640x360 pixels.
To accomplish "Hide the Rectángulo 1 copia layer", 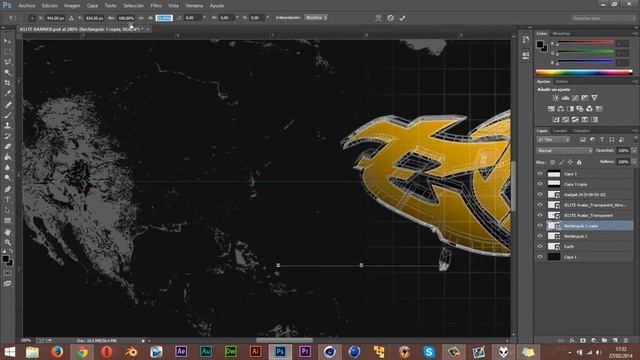I will (x=540, y=226).
